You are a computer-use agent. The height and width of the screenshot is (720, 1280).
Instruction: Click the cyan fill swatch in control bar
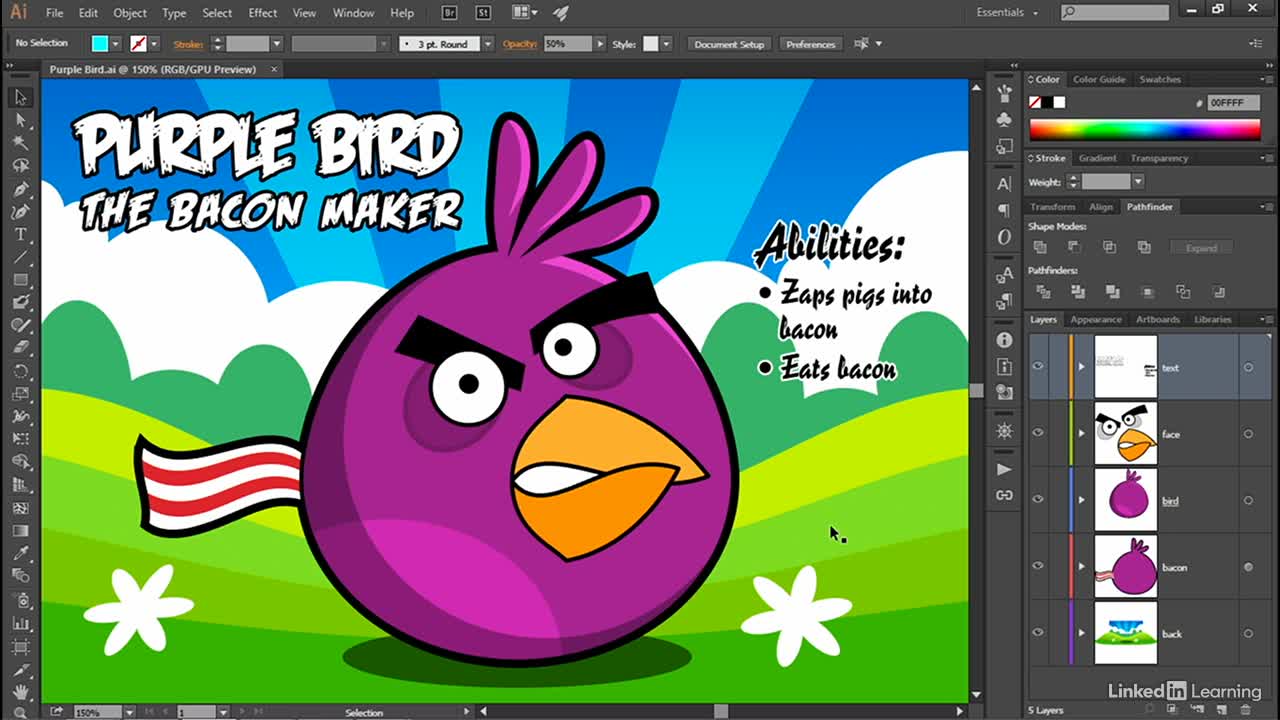tap(100, 44)
